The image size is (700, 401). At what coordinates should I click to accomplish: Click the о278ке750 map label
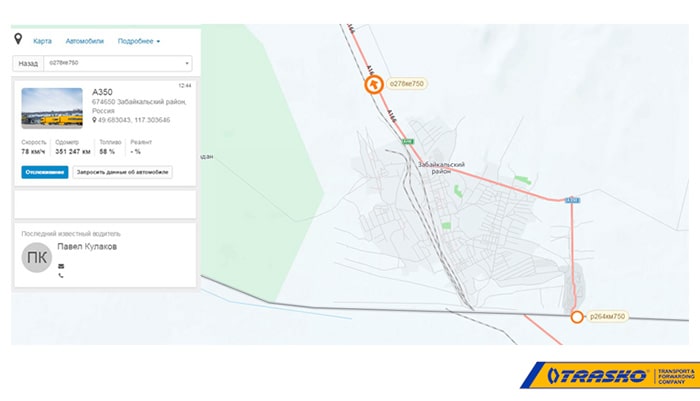click(x=407, y=84)
